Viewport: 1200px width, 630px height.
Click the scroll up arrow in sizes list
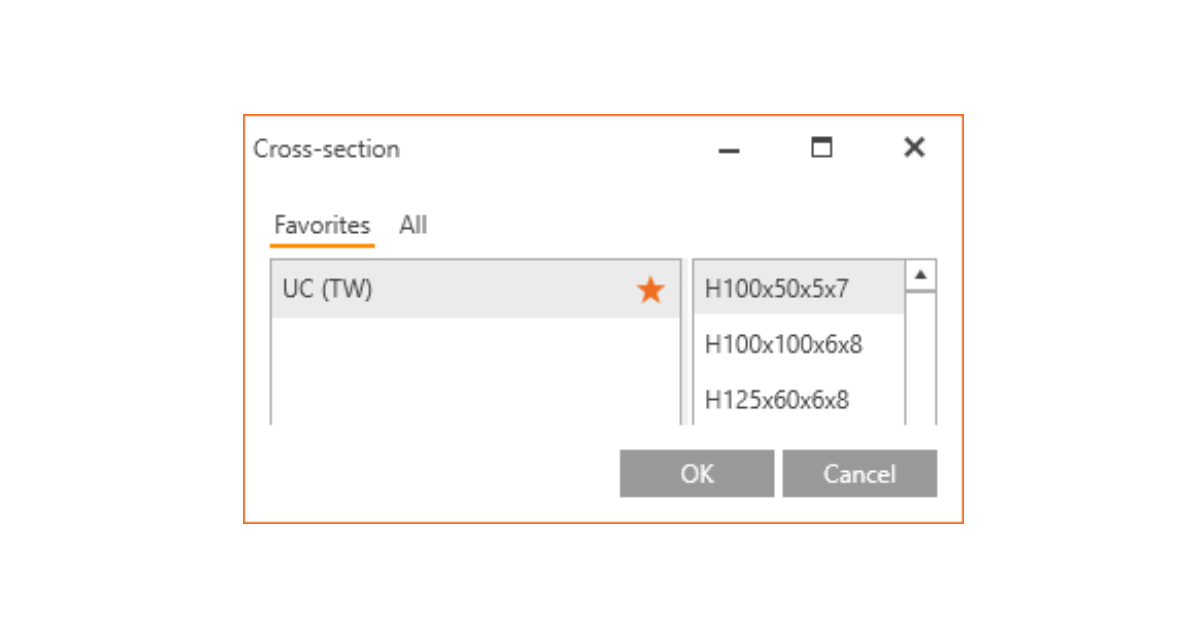pos(921,275)
